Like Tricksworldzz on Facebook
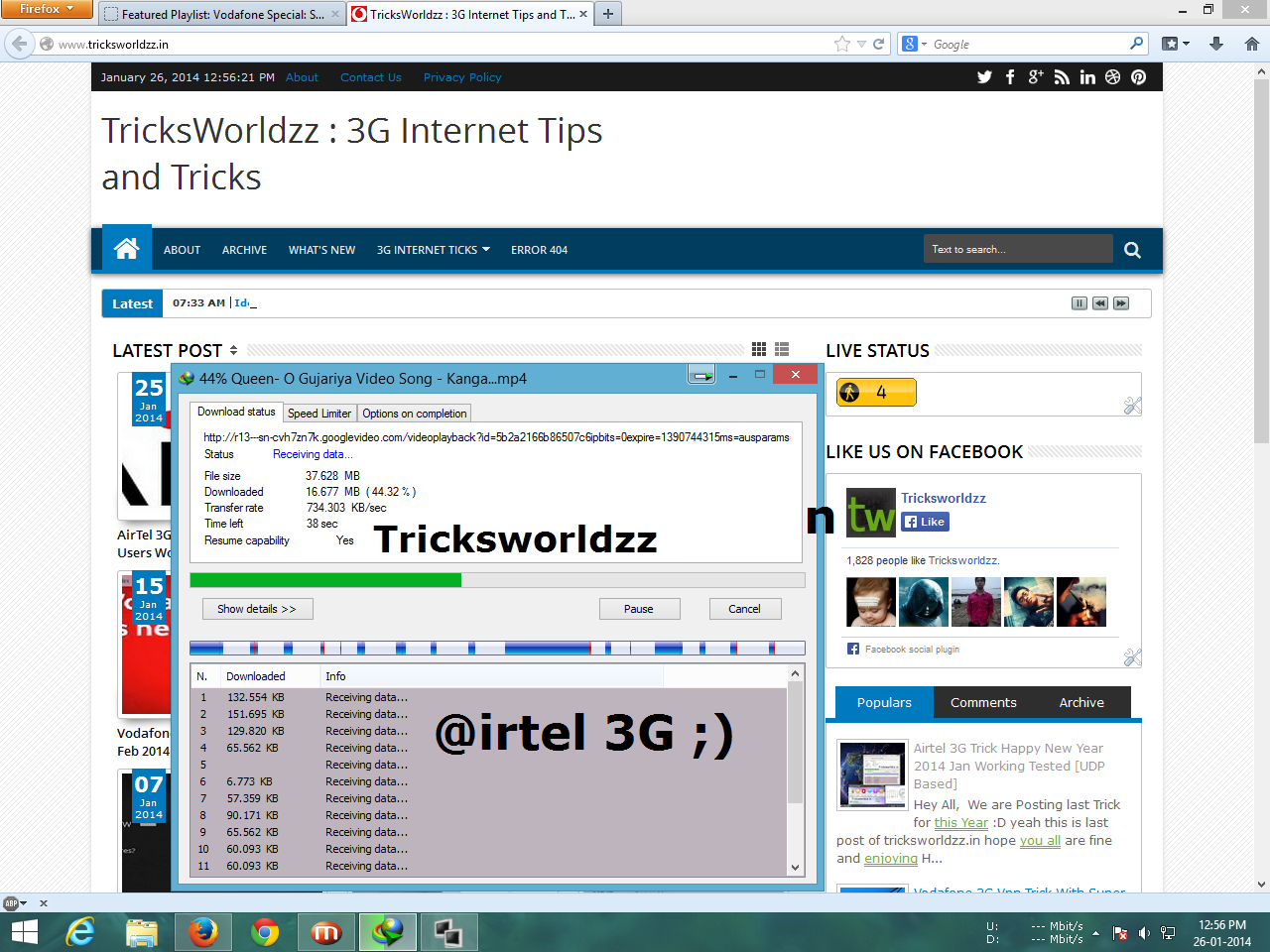1270x952 pixels. [x=926, y=522]
